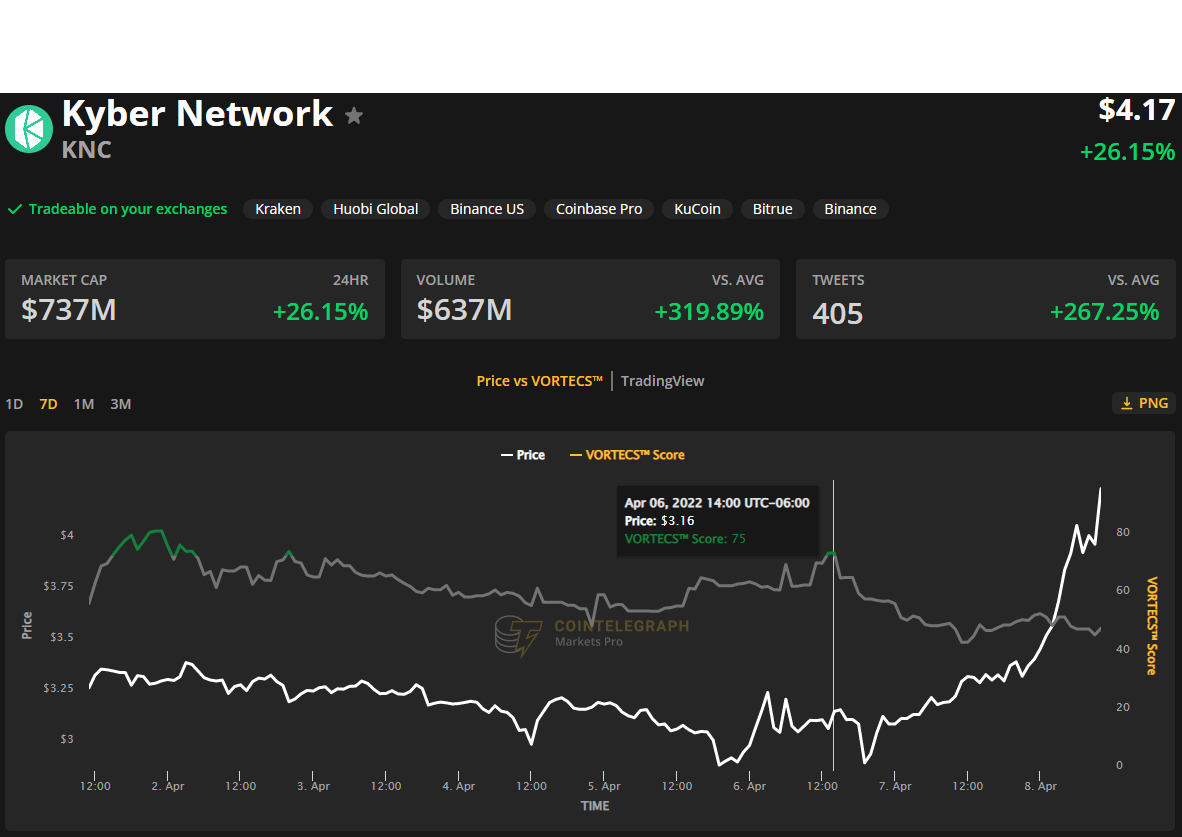Screen dimensions: 1182x837
Task: Select the 3M time range
Action: 121,404
